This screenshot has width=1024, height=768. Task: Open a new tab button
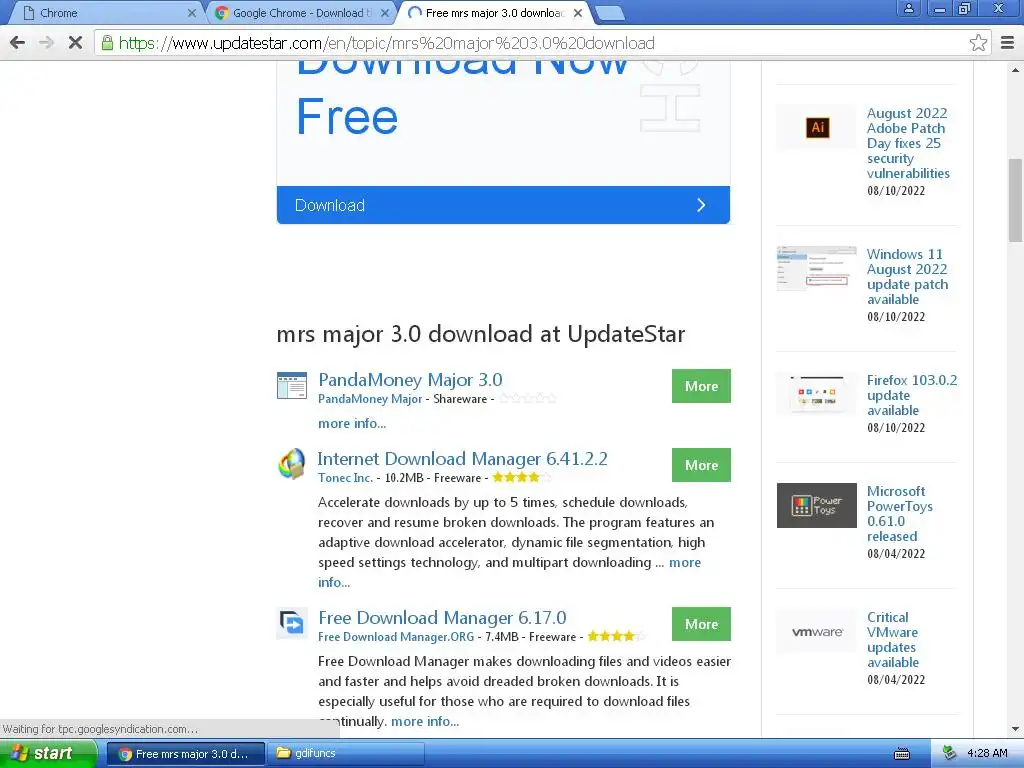610,12
